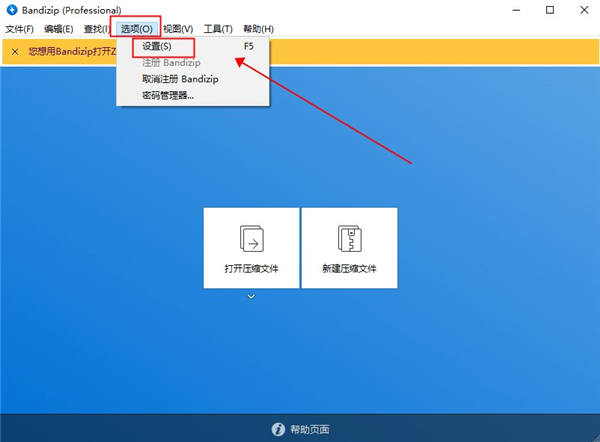The width and height of the screenshot is (600, 442).
Task: Maximize the Bandizip window
Action: [550, 10]
